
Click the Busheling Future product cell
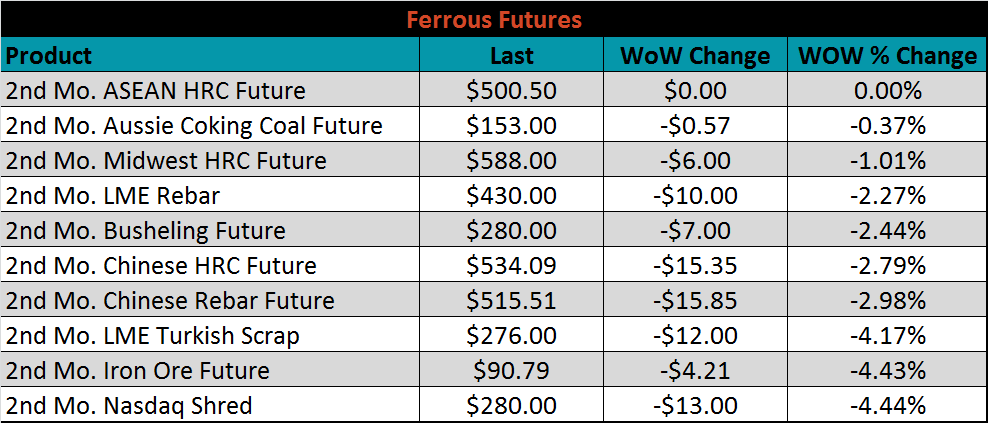click(x=210, y=229)
